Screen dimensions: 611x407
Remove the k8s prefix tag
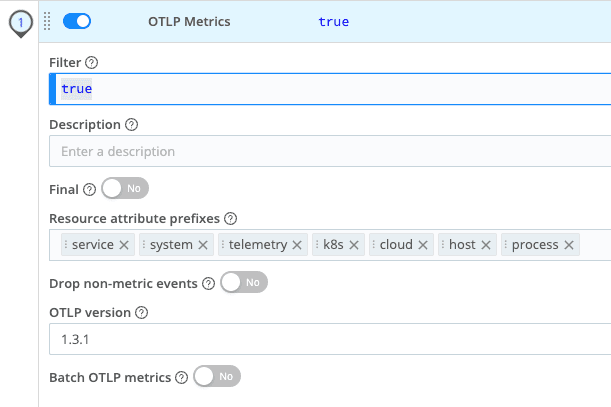(x=354, y=245)
